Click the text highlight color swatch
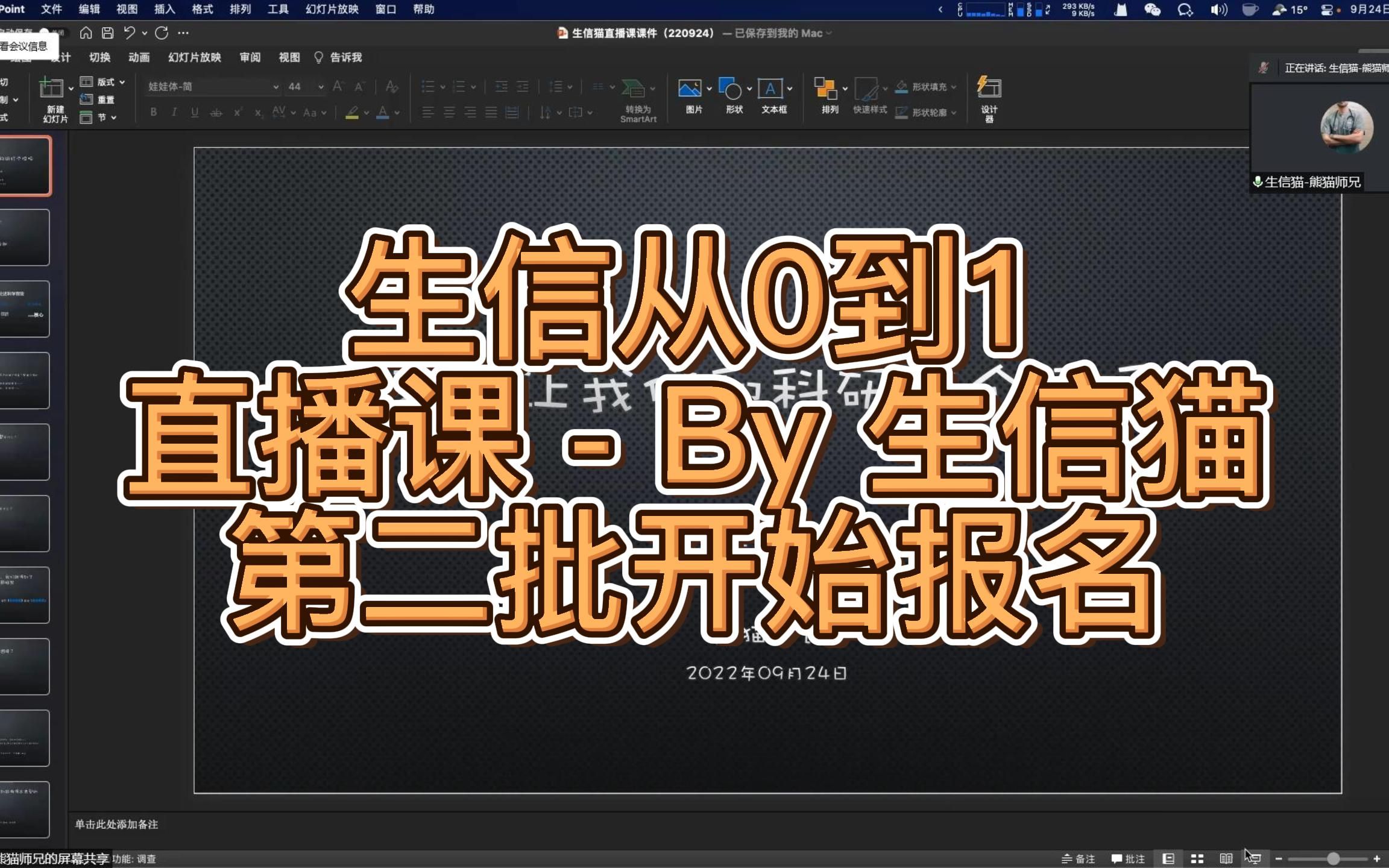1389x868 pixels. tap(353, 112)
